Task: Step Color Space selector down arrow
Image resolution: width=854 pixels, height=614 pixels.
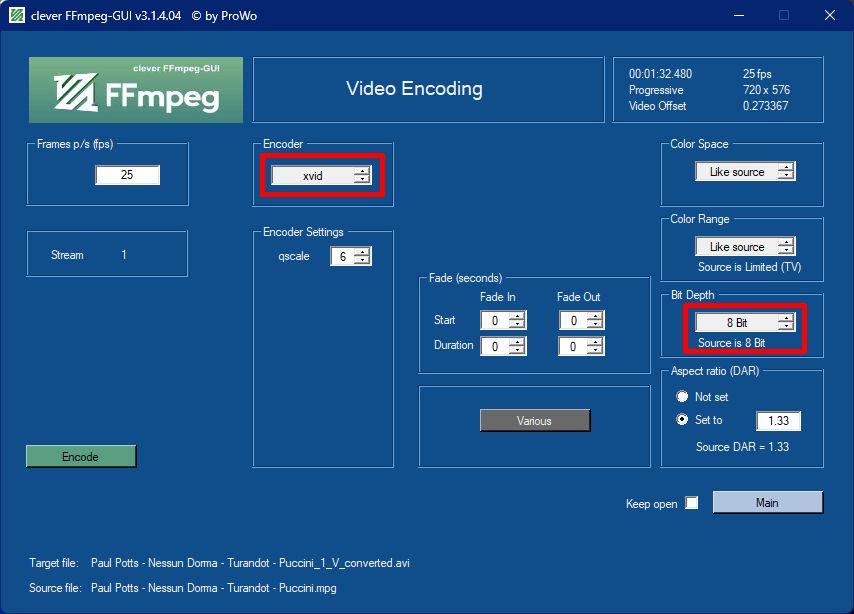Action: click(x=786, y=176)
